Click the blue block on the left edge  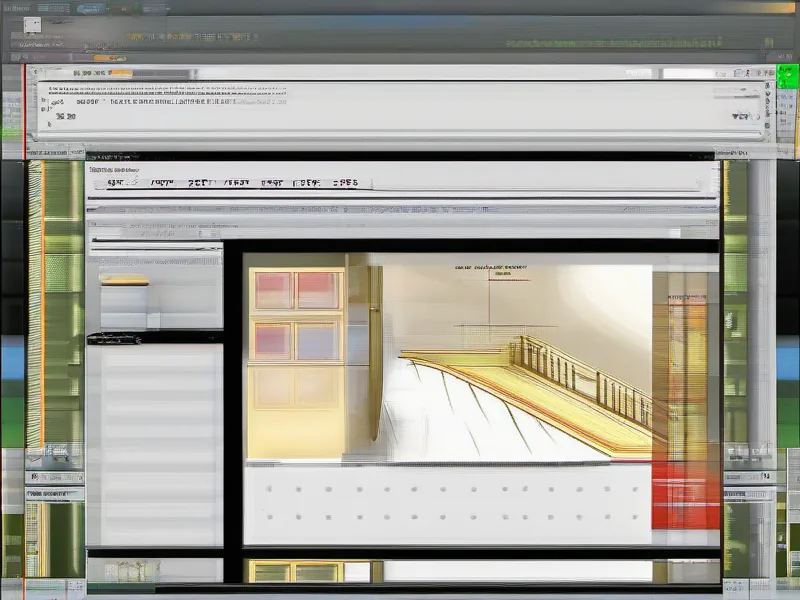click(x=12, y=362)
